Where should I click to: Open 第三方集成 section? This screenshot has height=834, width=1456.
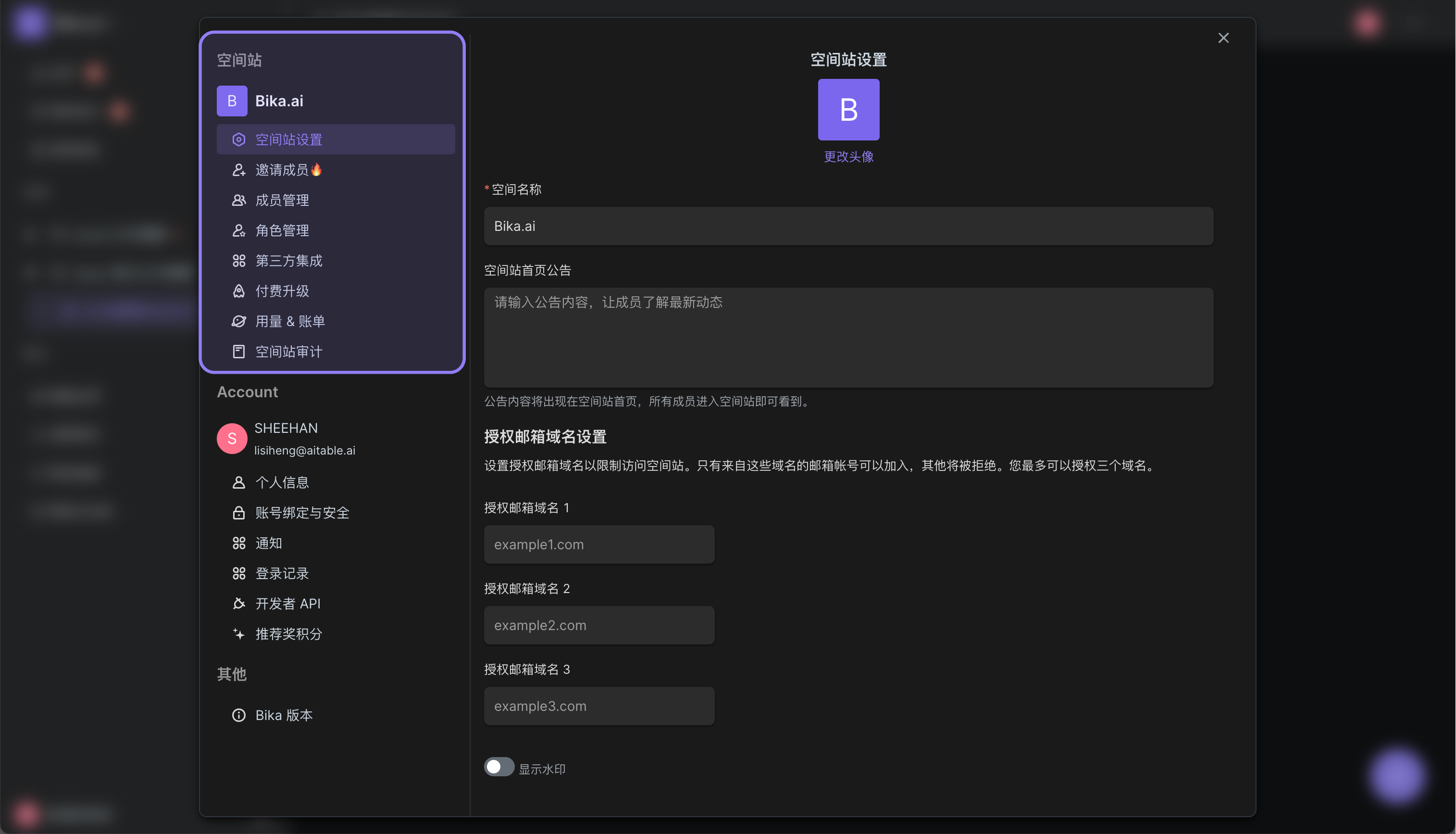(336, 261)
